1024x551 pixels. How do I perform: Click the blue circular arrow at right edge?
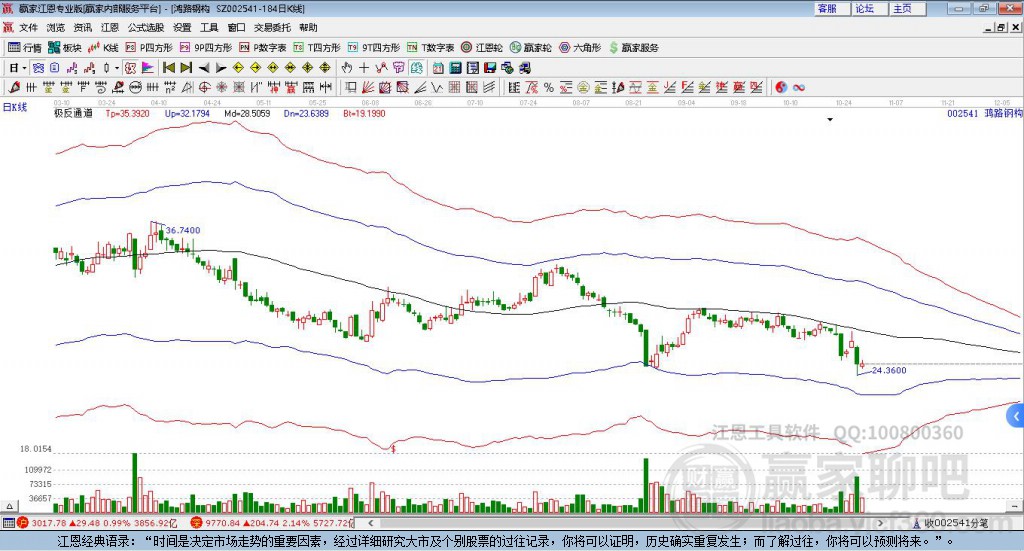tap(1017, 416)
